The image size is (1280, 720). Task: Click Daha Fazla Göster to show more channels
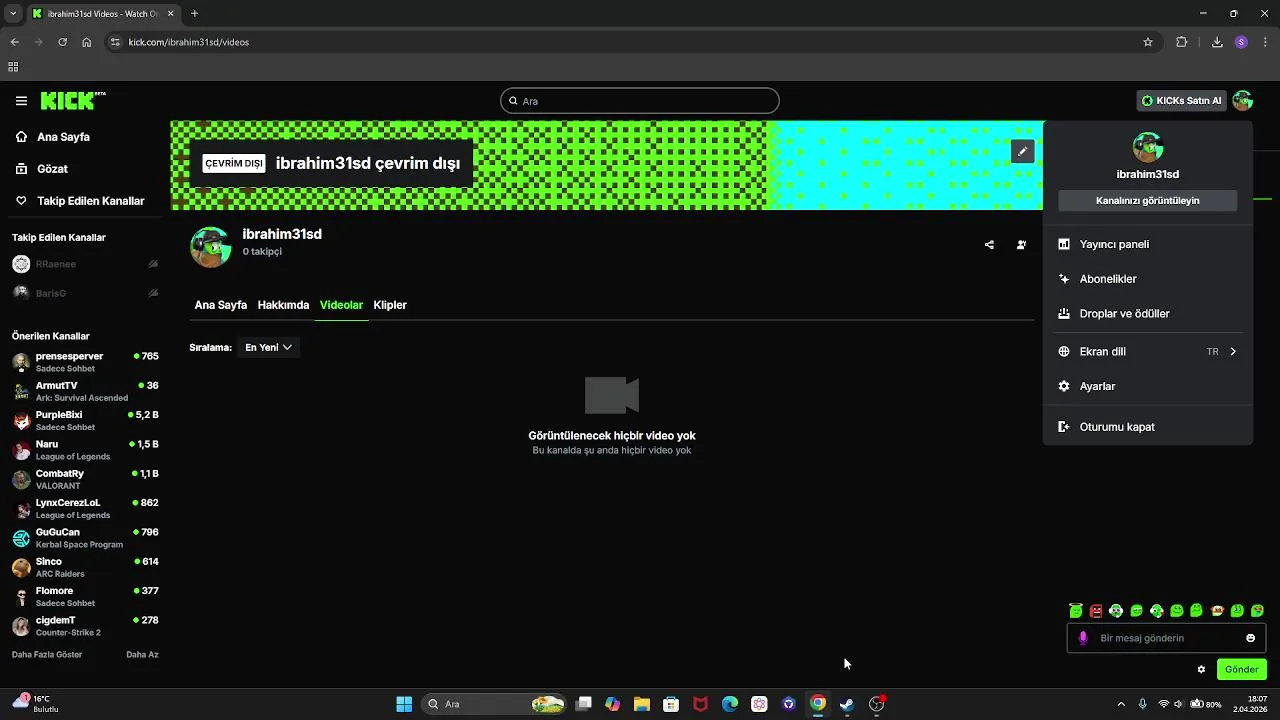pos(47,654)
